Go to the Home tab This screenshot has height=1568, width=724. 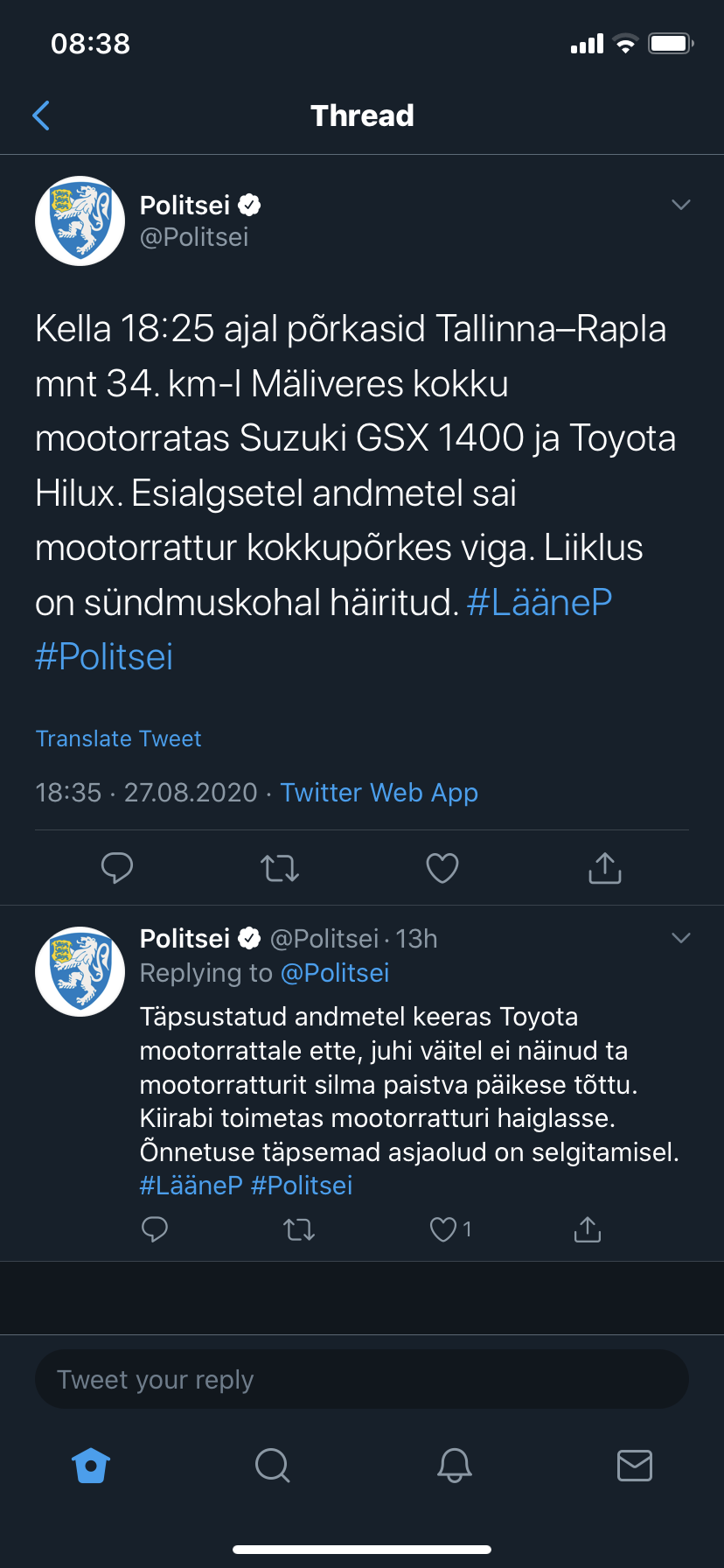(91, 1466)
